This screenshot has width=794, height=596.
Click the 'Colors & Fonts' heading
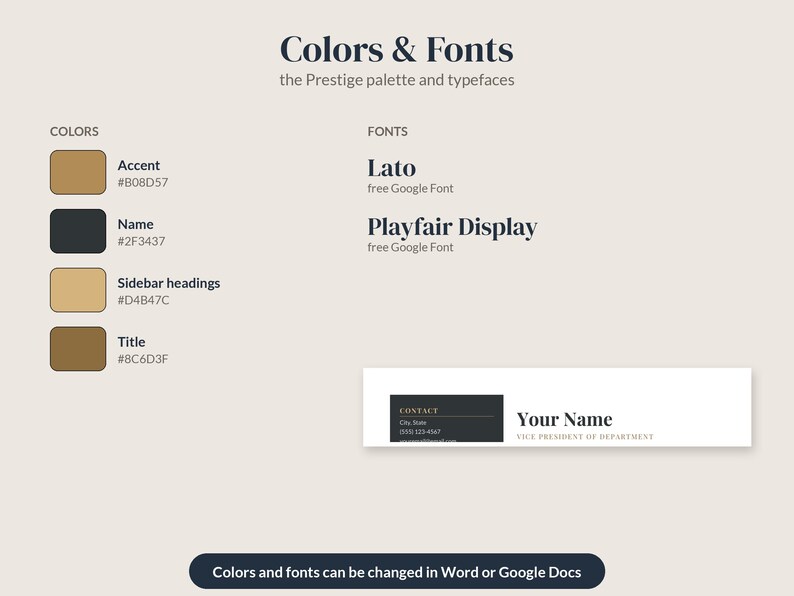[x=397, y=49]
